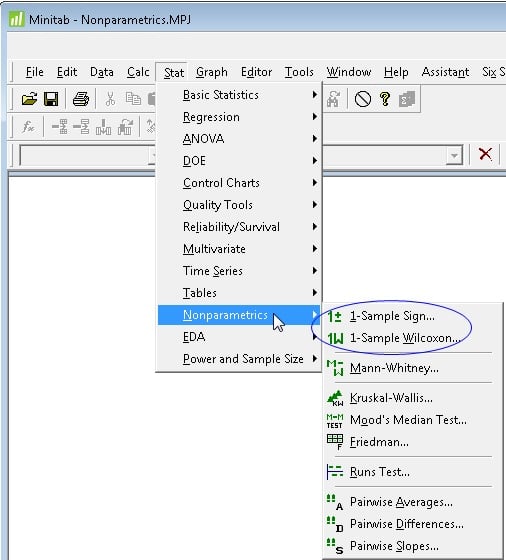Viewport: 506px width, 560px height.
Task: Open the Graph menu
Action: point(212,72)
